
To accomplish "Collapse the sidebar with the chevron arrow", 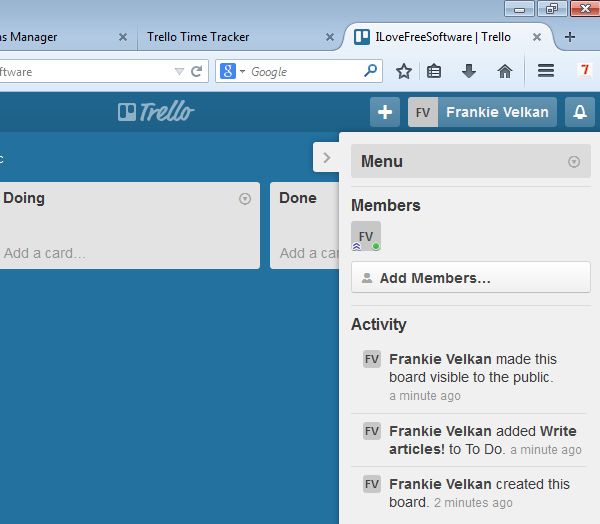I will pyautogui.click(x=326, y=158).
